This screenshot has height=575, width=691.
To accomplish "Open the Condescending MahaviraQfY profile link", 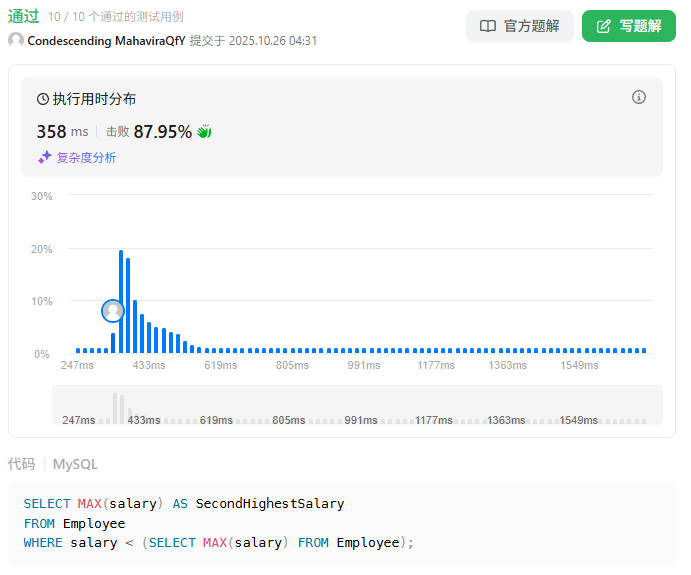I will [x=106, y=41].
